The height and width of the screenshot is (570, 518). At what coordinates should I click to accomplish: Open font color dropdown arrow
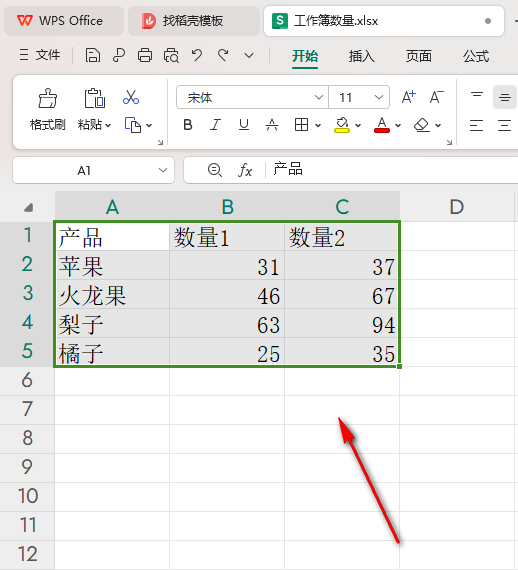tap(398, 125)
